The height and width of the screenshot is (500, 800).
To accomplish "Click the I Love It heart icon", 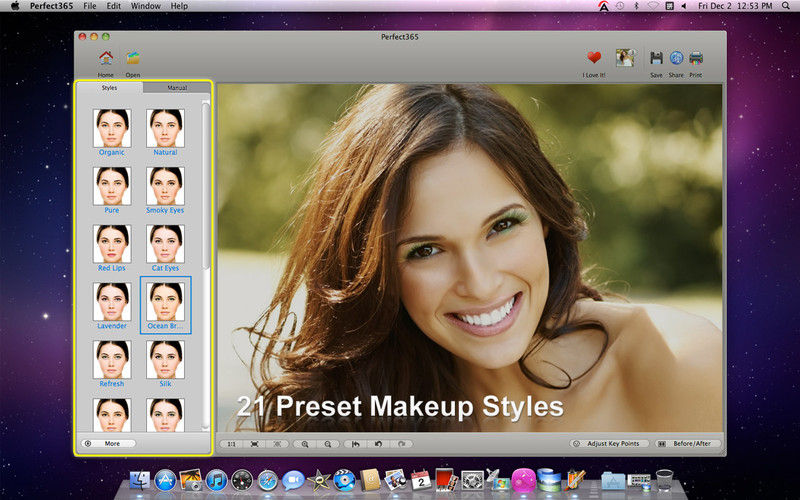I will click(594, 58).
